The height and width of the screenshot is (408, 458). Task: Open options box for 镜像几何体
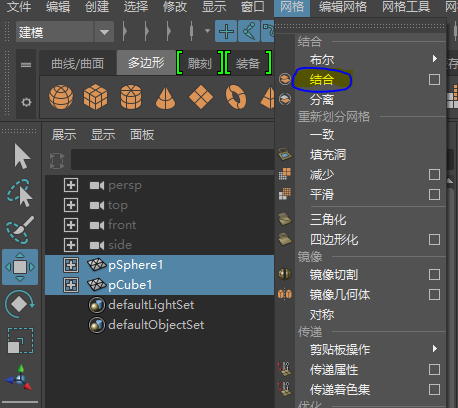pyautogui.click(x=434, y=294)
